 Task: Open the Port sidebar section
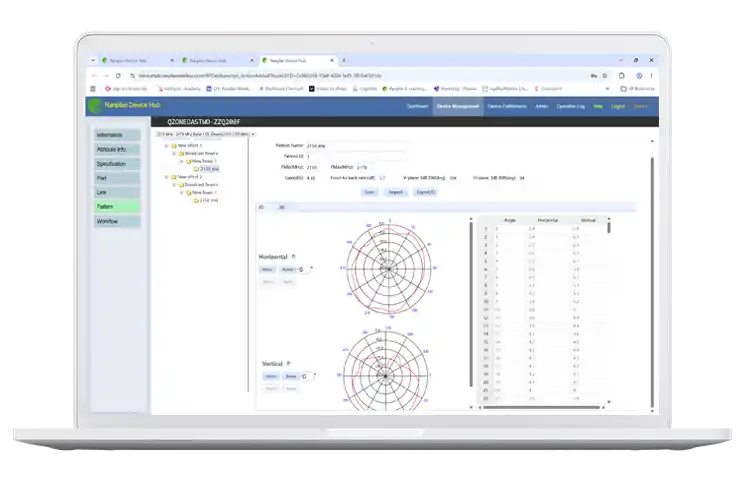click(117, 178)
